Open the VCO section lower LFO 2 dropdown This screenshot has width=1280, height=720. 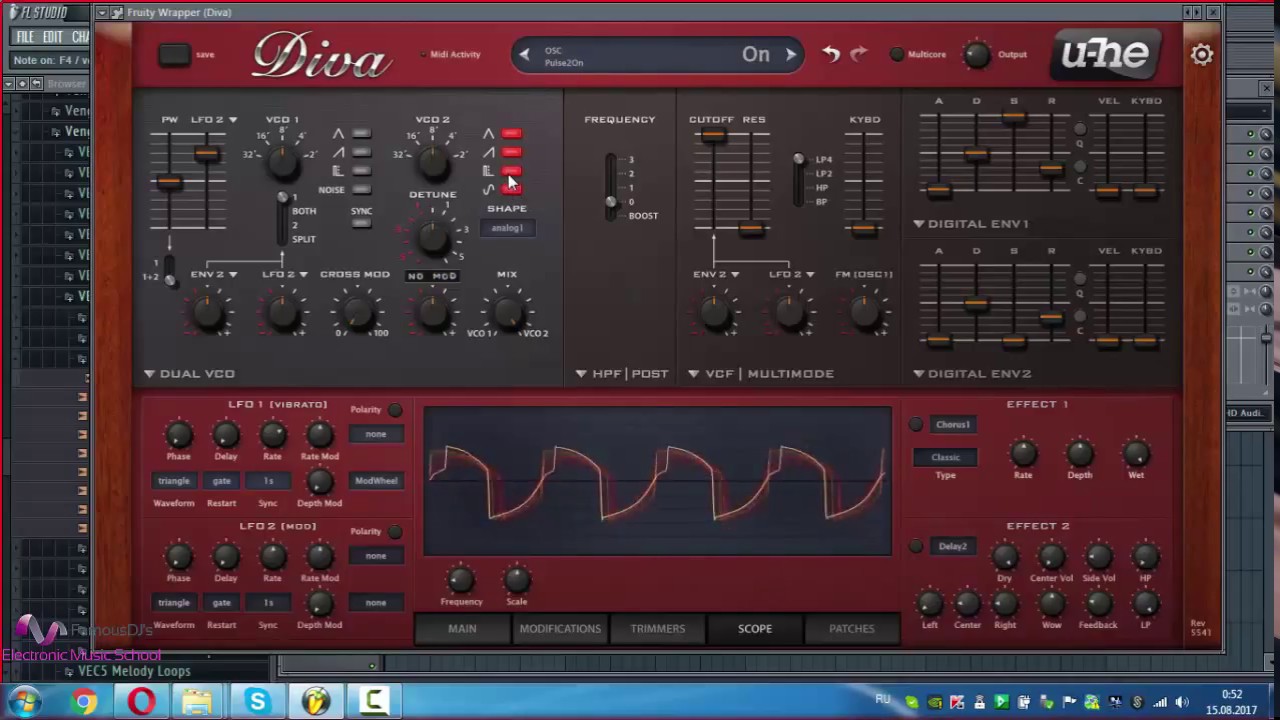click(285, 274)
